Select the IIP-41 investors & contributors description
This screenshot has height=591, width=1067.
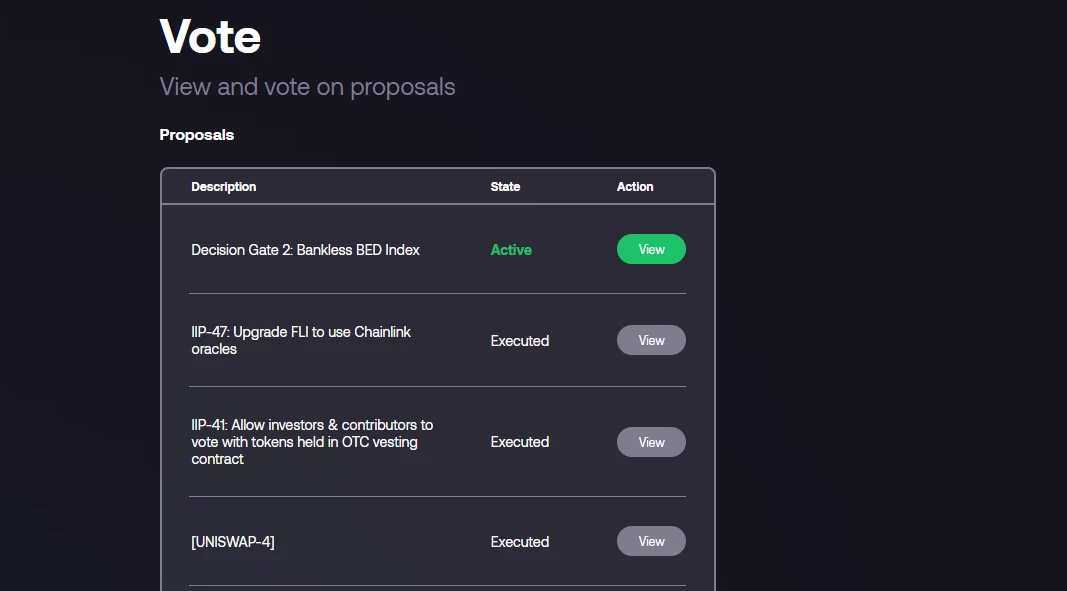click(x=312, y=442)
